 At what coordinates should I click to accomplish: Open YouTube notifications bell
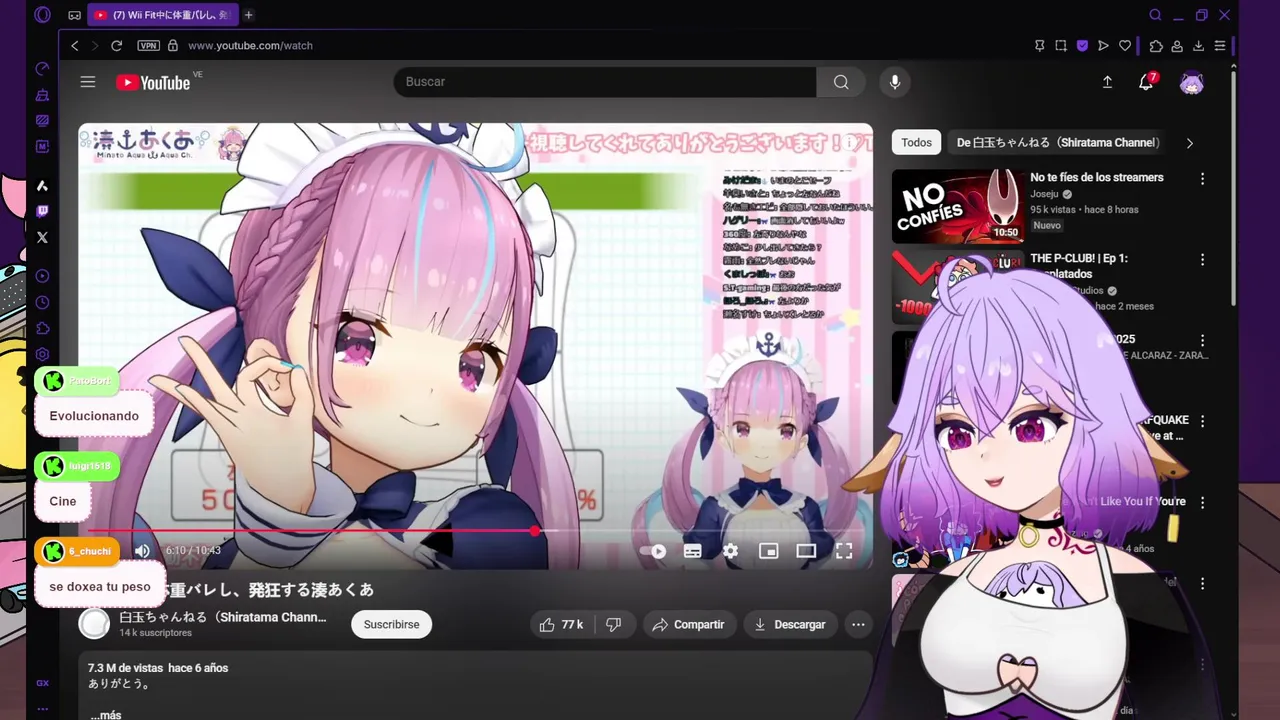click(1146, 82)
